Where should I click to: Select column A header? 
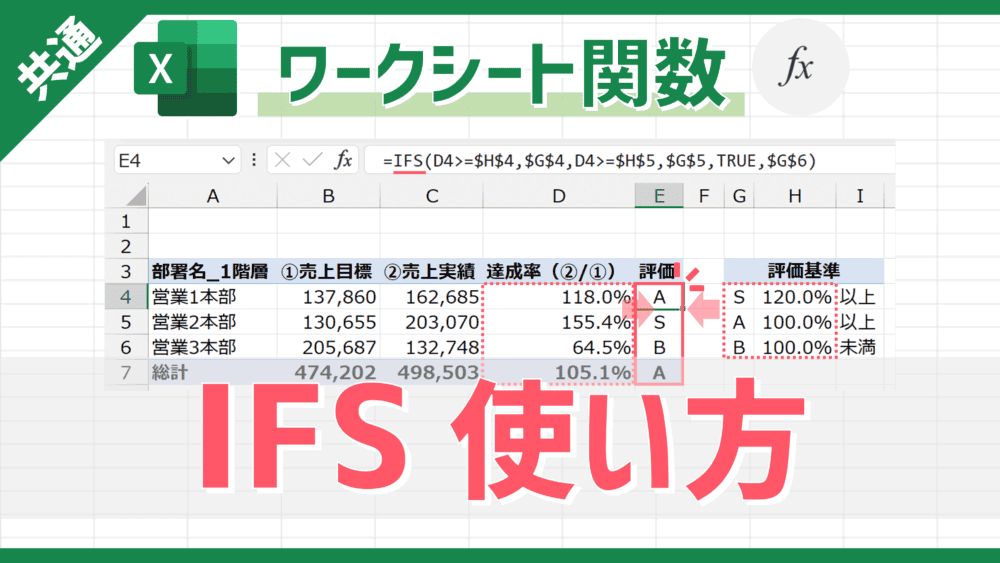(213, 196)
